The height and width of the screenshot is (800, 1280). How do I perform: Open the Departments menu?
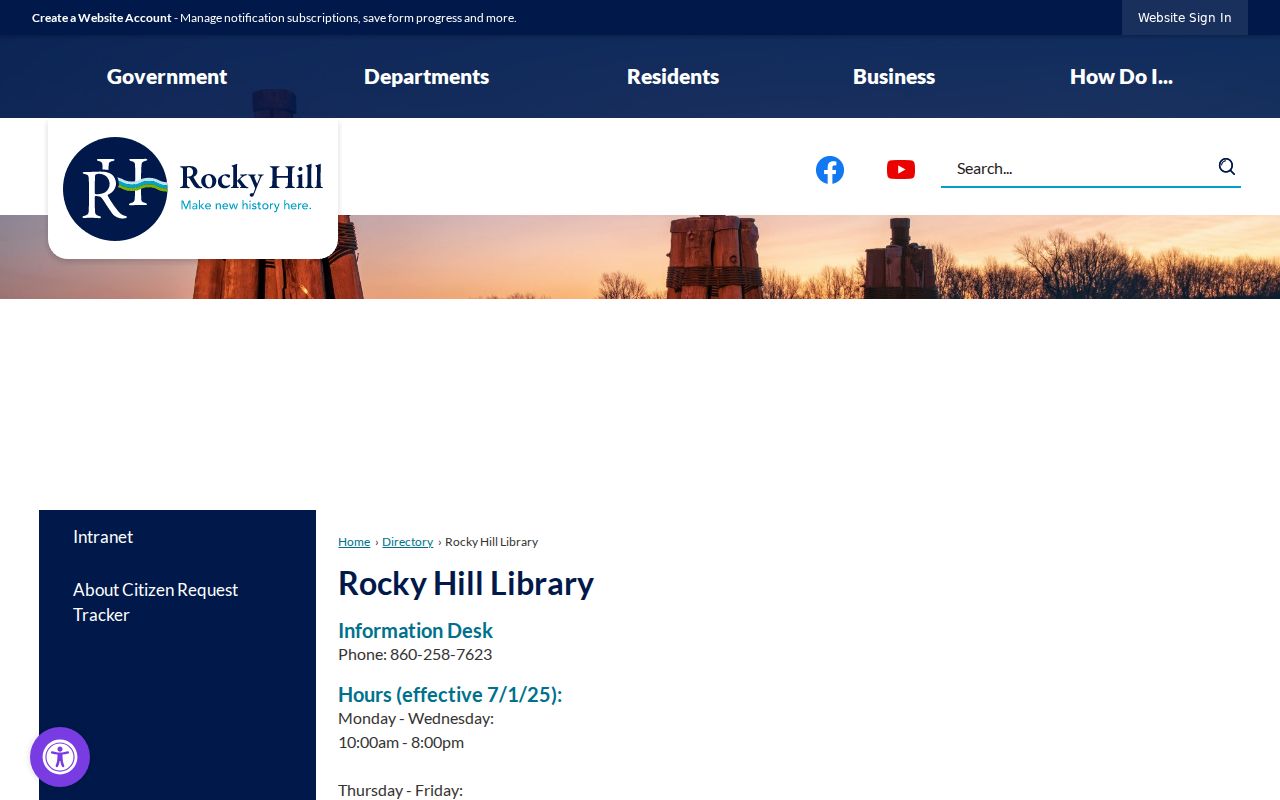tap(427, 77)
